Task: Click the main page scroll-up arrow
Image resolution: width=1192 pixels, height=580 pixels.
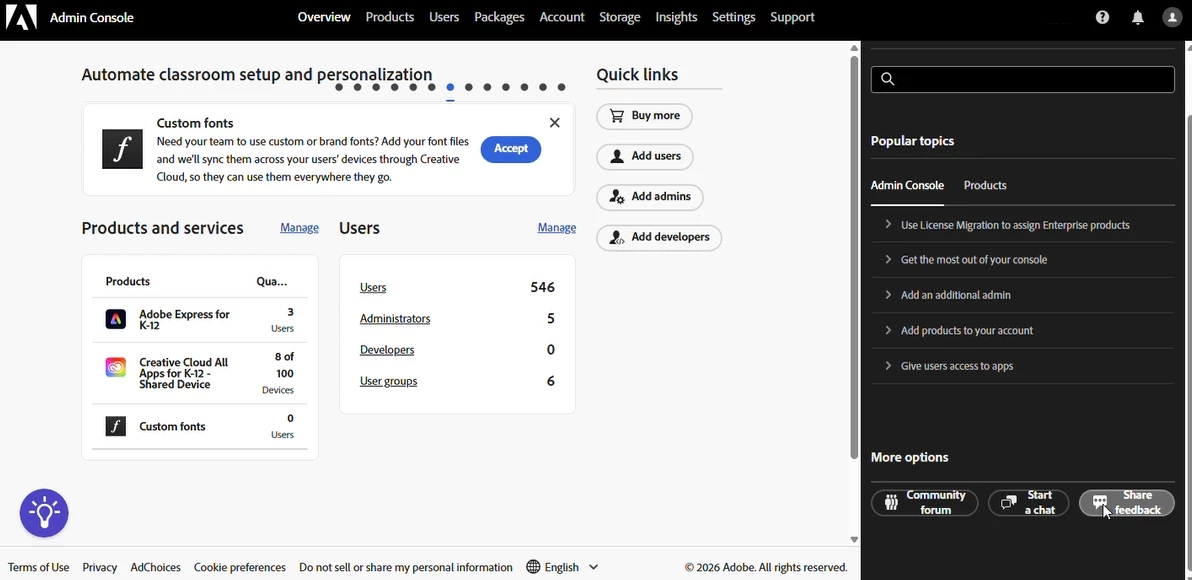Action: pyautogui.click(x=854, y=48)
